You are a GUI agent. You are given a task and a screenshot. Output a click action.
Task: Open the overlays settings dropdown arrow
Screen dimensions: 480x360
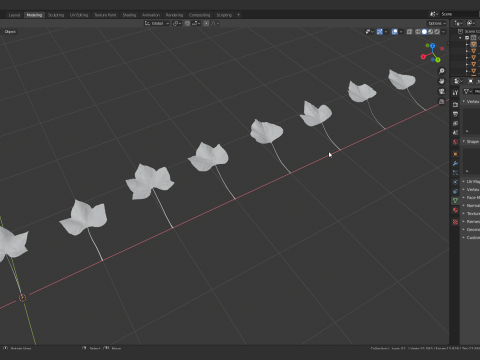(x=401, y=32)
